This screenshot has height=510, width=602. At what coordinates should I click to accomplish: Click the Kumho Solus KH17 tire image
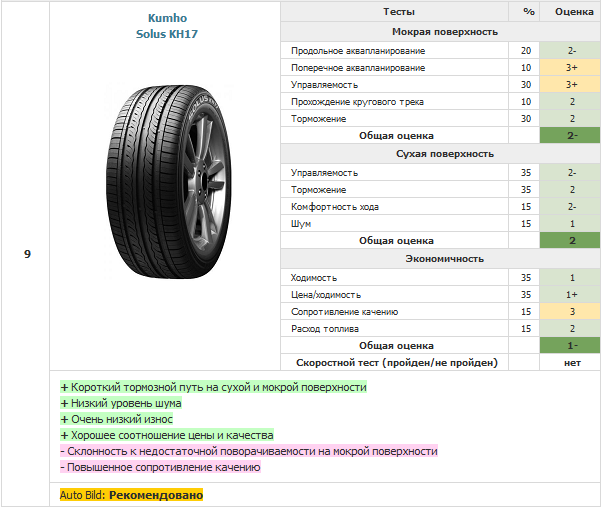pyautogui.click(x=169, y=182)
